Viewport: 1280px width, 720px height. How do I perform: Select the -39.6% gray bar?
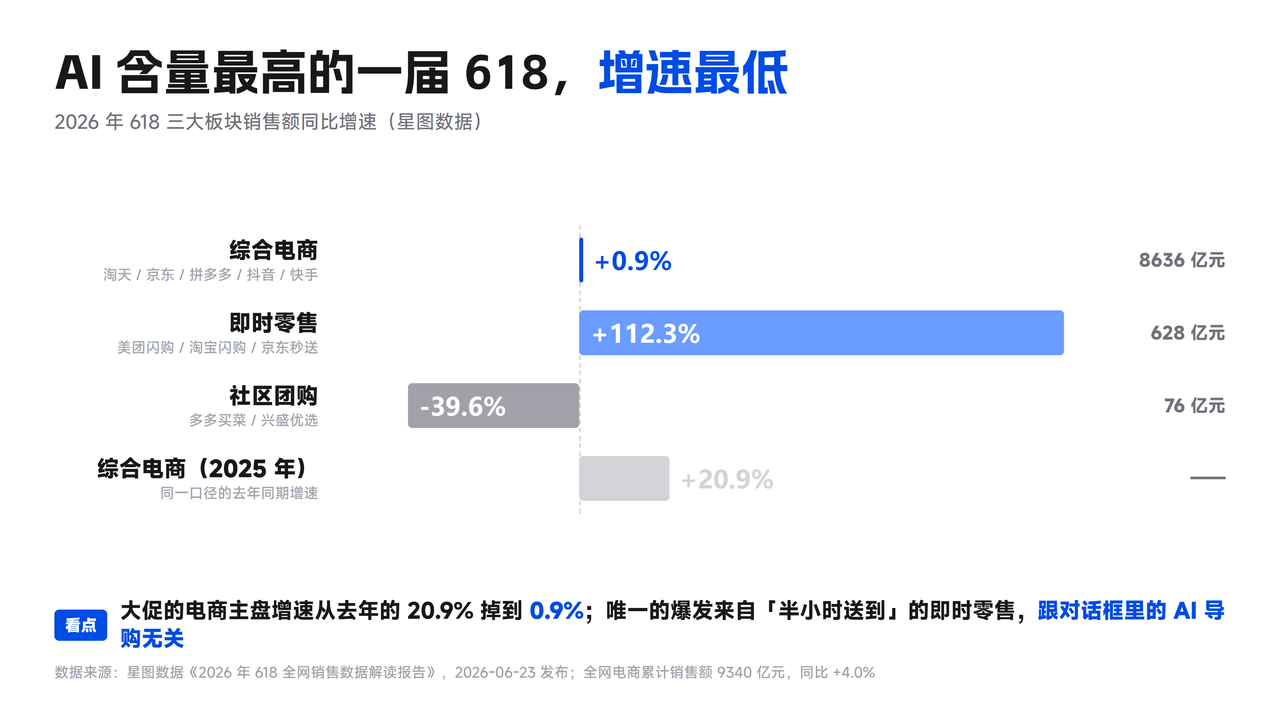tap(493, 406)
